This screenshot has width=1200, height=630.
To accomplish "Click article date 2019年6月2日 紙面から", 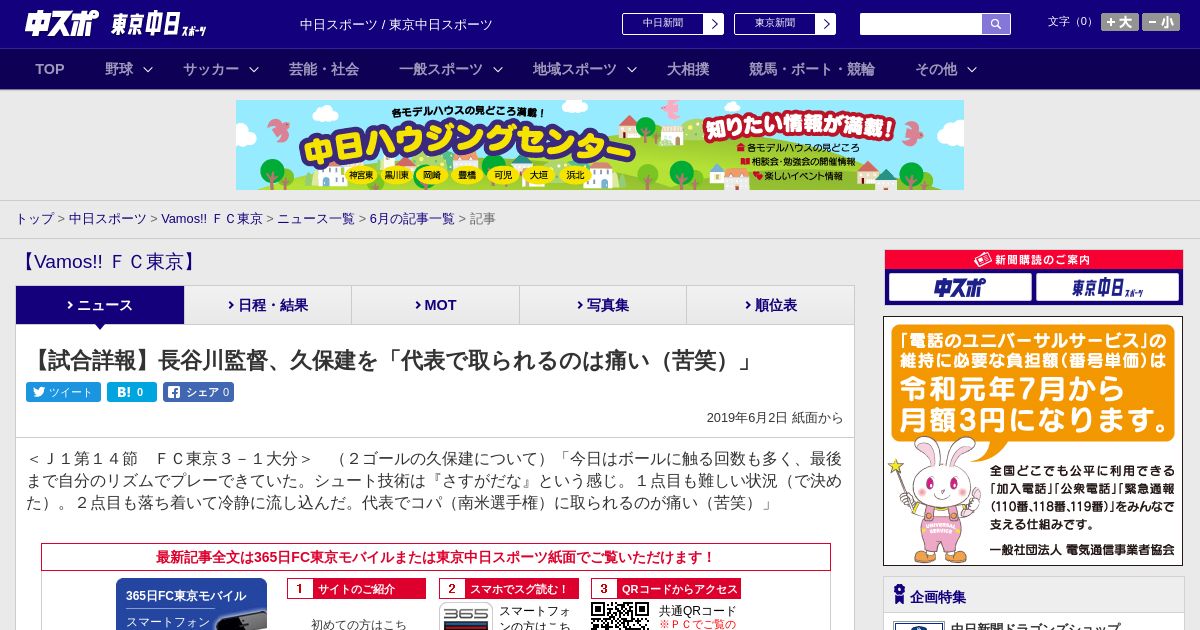I will (x=775, y=418).
